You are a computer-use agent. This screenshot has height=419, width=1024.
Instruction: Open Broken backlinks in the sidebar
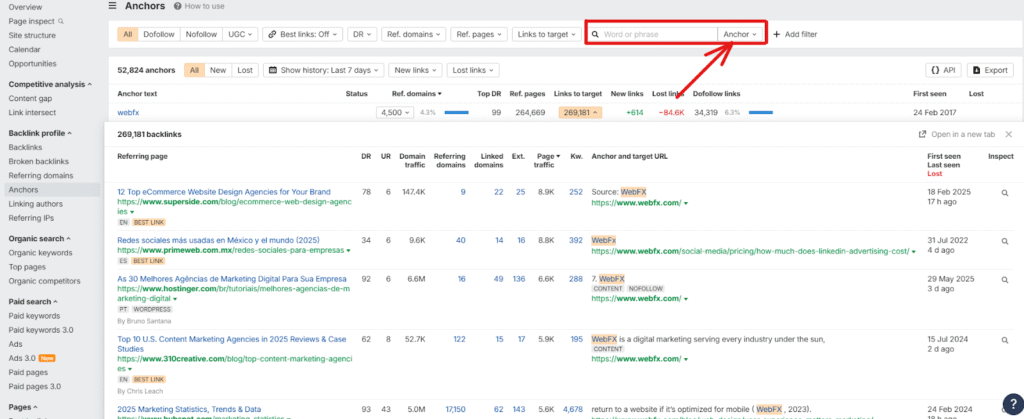point(38,161)
